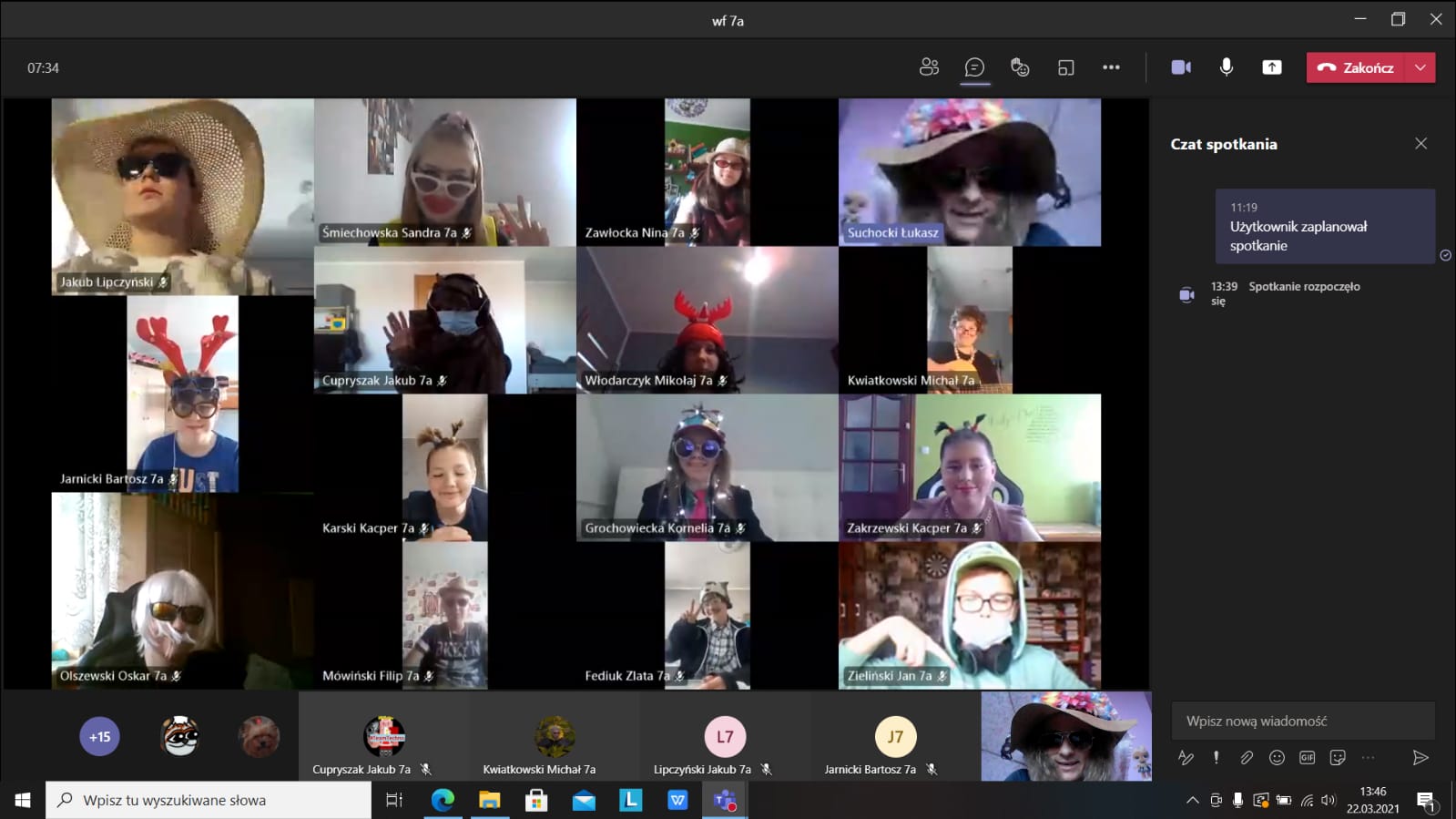This screenshot has height=819, width=1456.
Task: Open the +15 more participants bubble
Action: pyautogui.click(x=100, y=737)
